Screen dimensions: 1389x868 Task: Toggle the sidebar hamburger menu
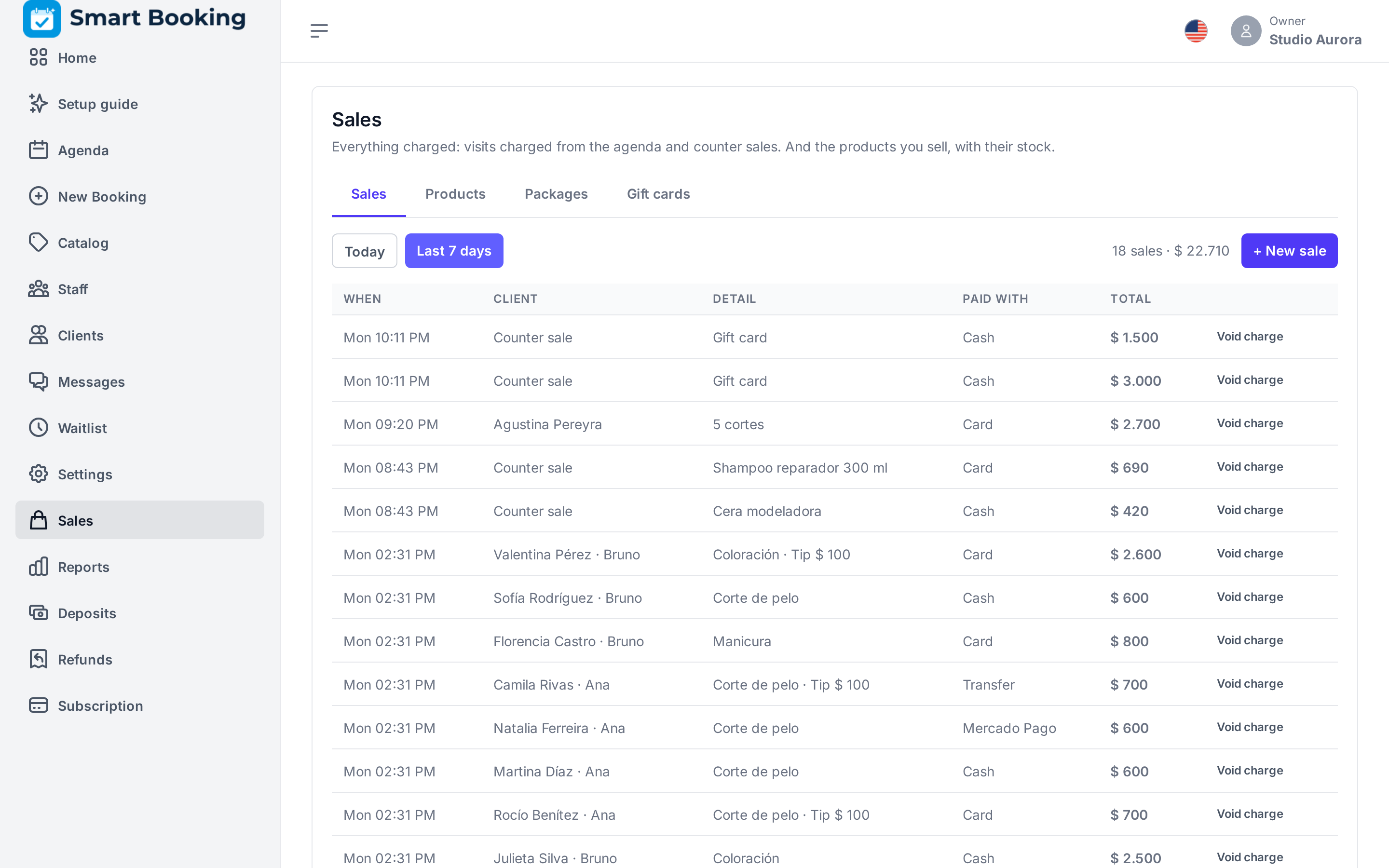(x=319, y=31)
